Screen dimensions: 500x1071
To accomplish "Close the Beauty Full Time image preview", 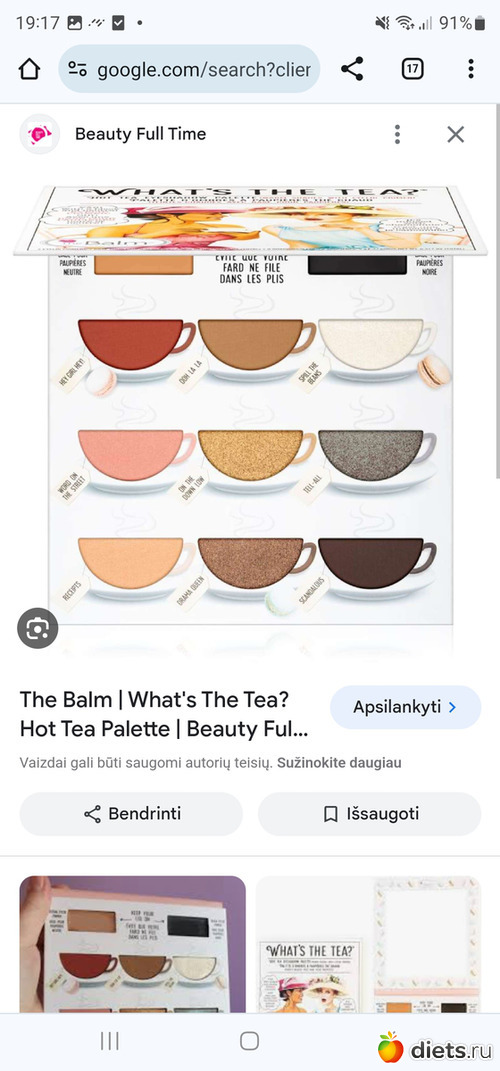I will (456, 134).
